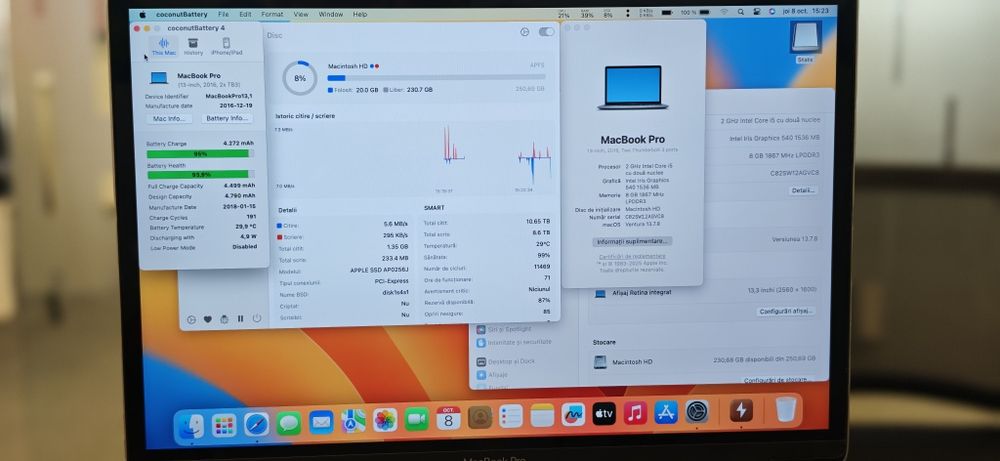Select Desktop și Dock in Settings sidebar
The width and height of the screenshot is (1000, 461).
(x=506, y=362)
